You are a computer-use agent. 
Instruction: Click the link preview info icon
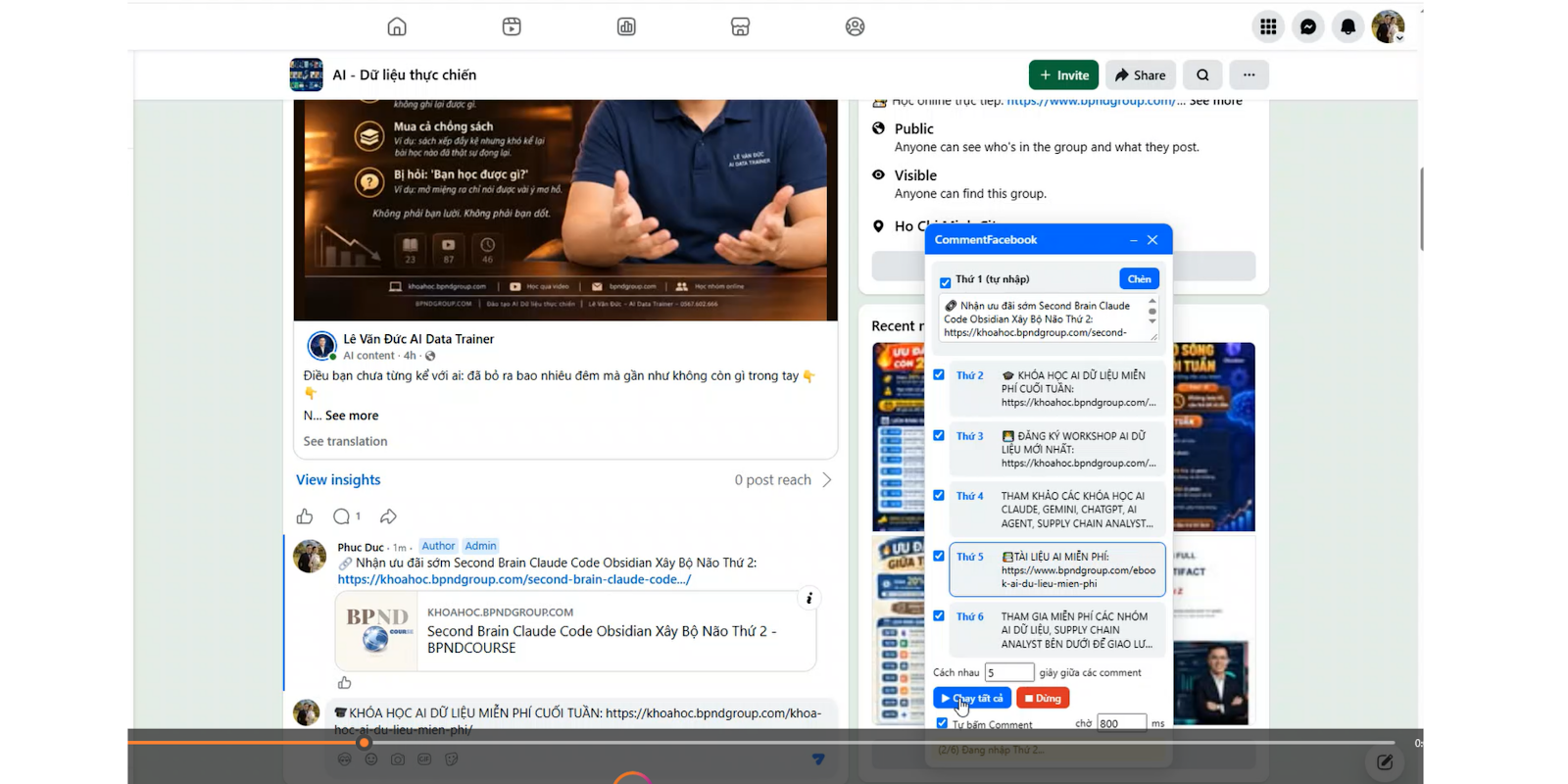click(809, 598)
